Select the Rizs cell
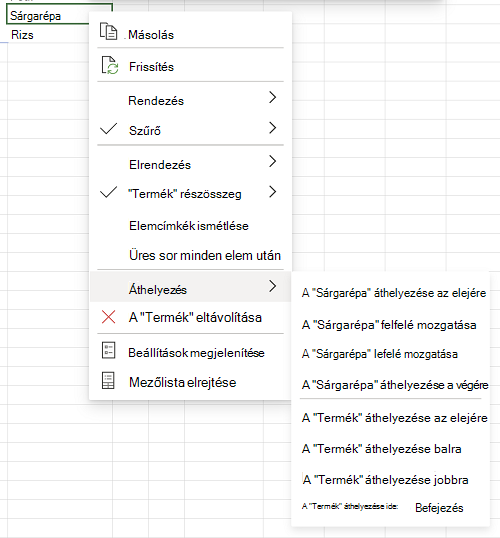The height and width of the screenshot is (538, 500). (48, 35)
